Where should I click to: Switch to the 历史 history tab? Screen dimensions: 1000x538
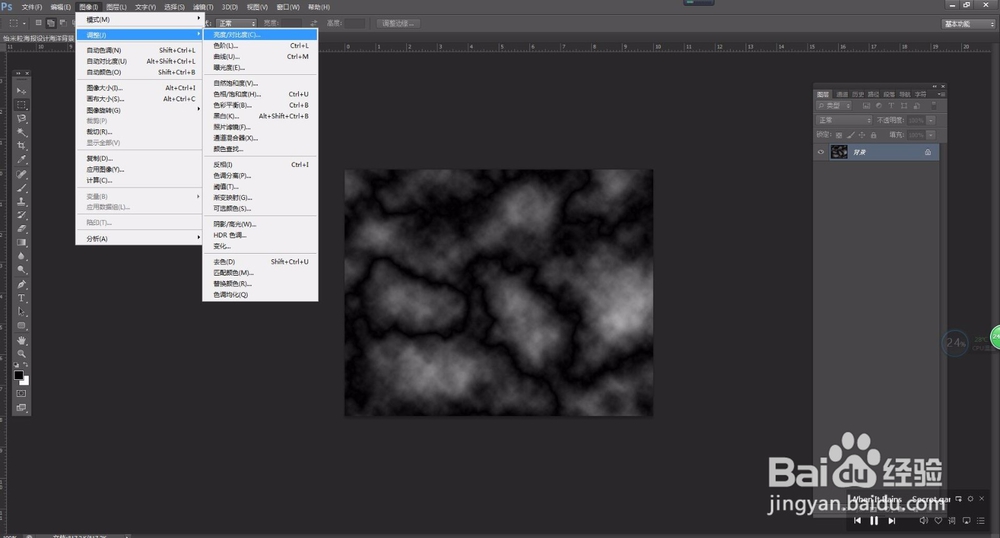(858, 94)
